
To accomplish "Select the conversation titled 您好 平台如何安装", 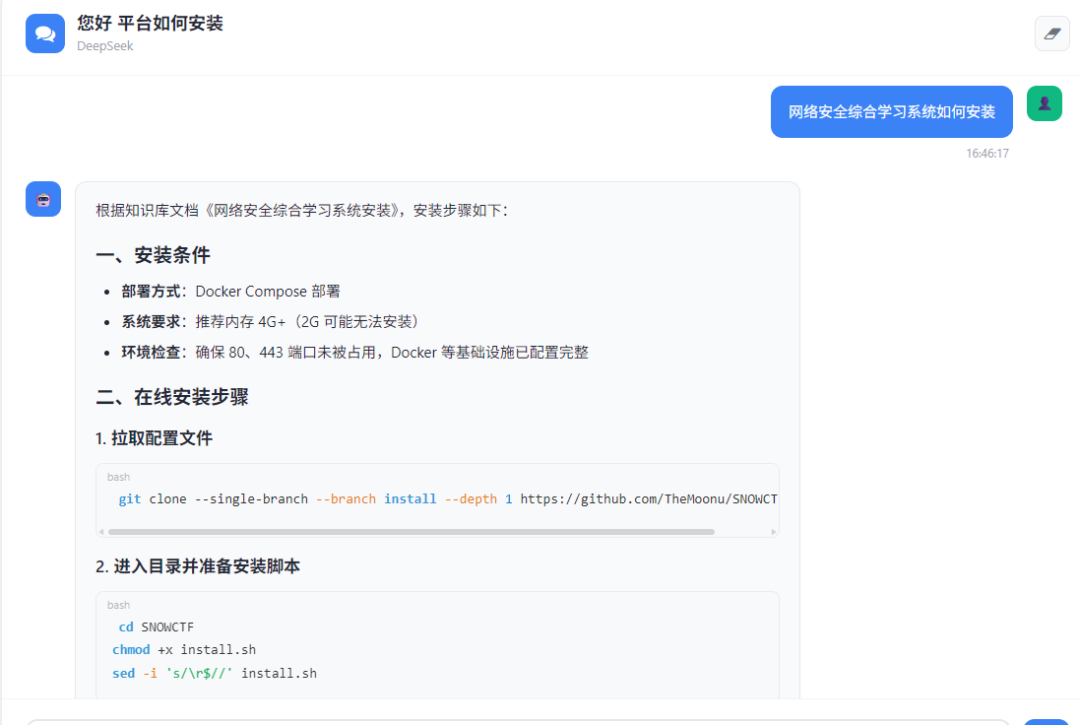I will tap(150, 23).
